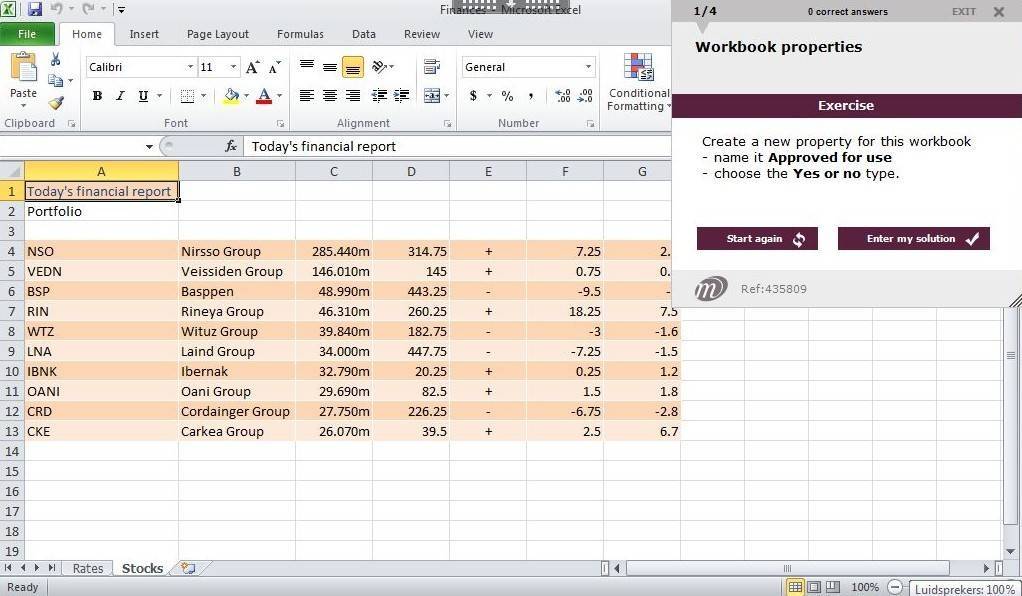
Task: Open the font size dropdown
Action: click(234, 67)
